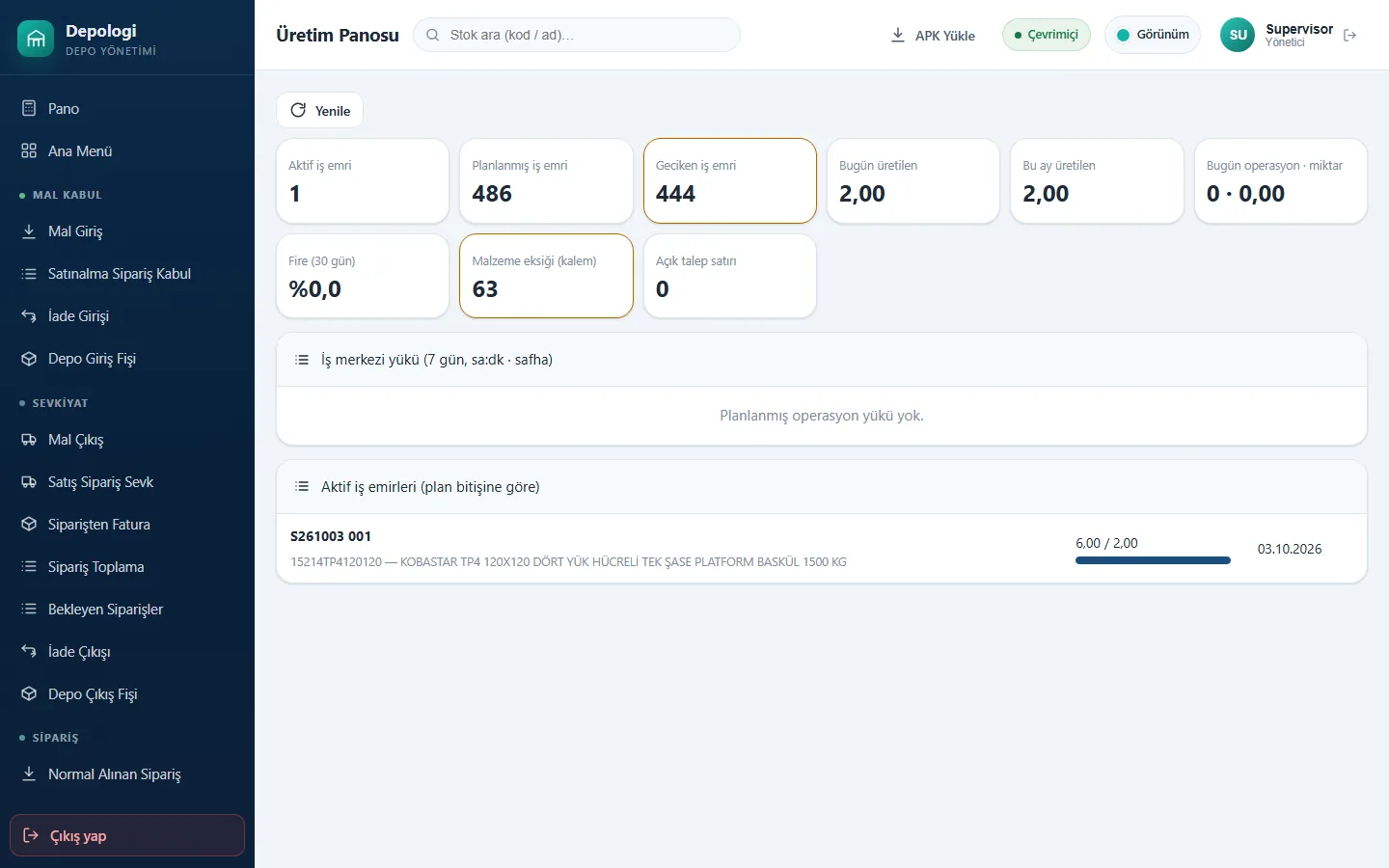Click the Ana Menü grid icon
This screenshot has width=1389, height=868.
click(x=29, y=150)
